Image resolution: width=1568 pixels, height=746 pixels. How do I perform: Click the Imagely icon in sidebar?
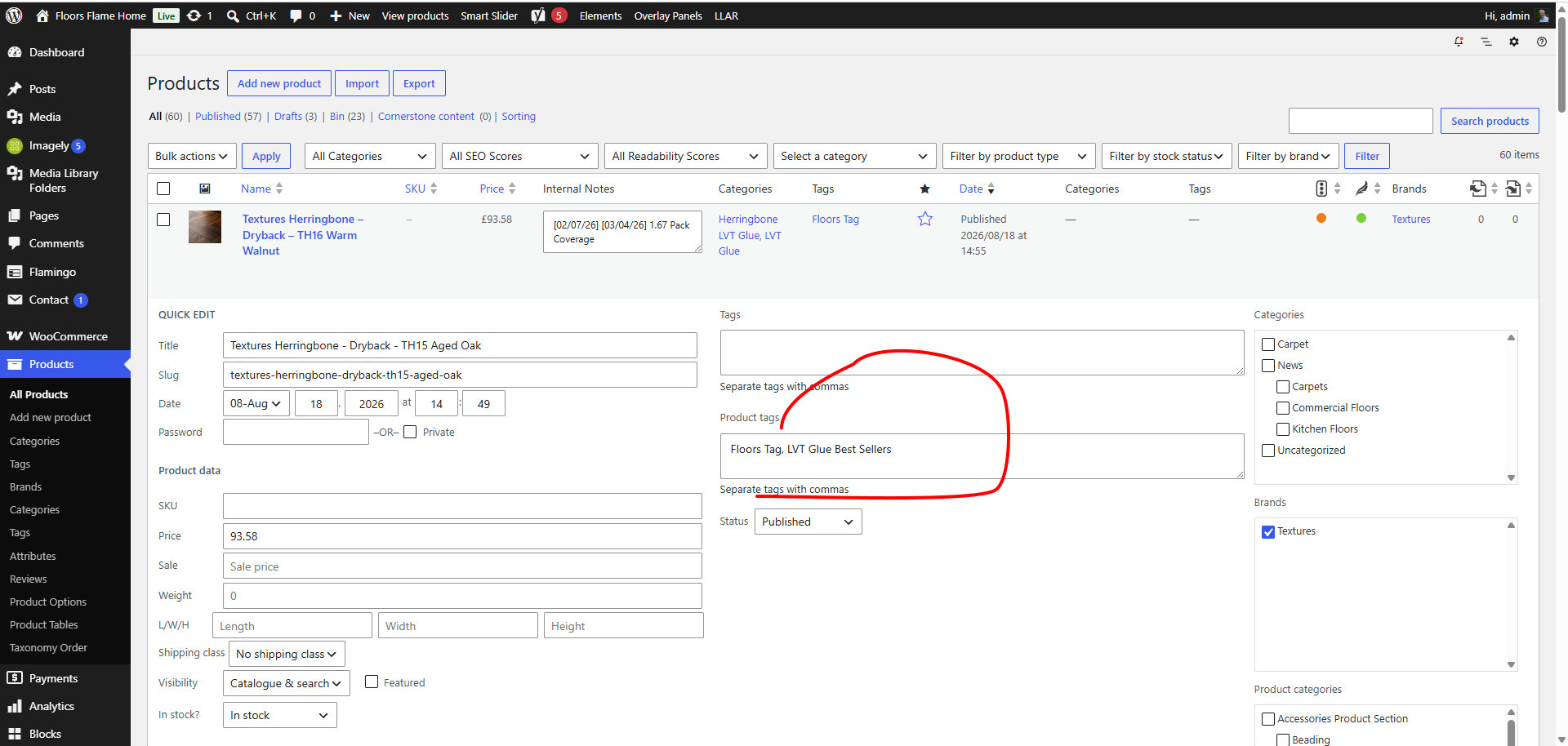click(x=15, y=146)
